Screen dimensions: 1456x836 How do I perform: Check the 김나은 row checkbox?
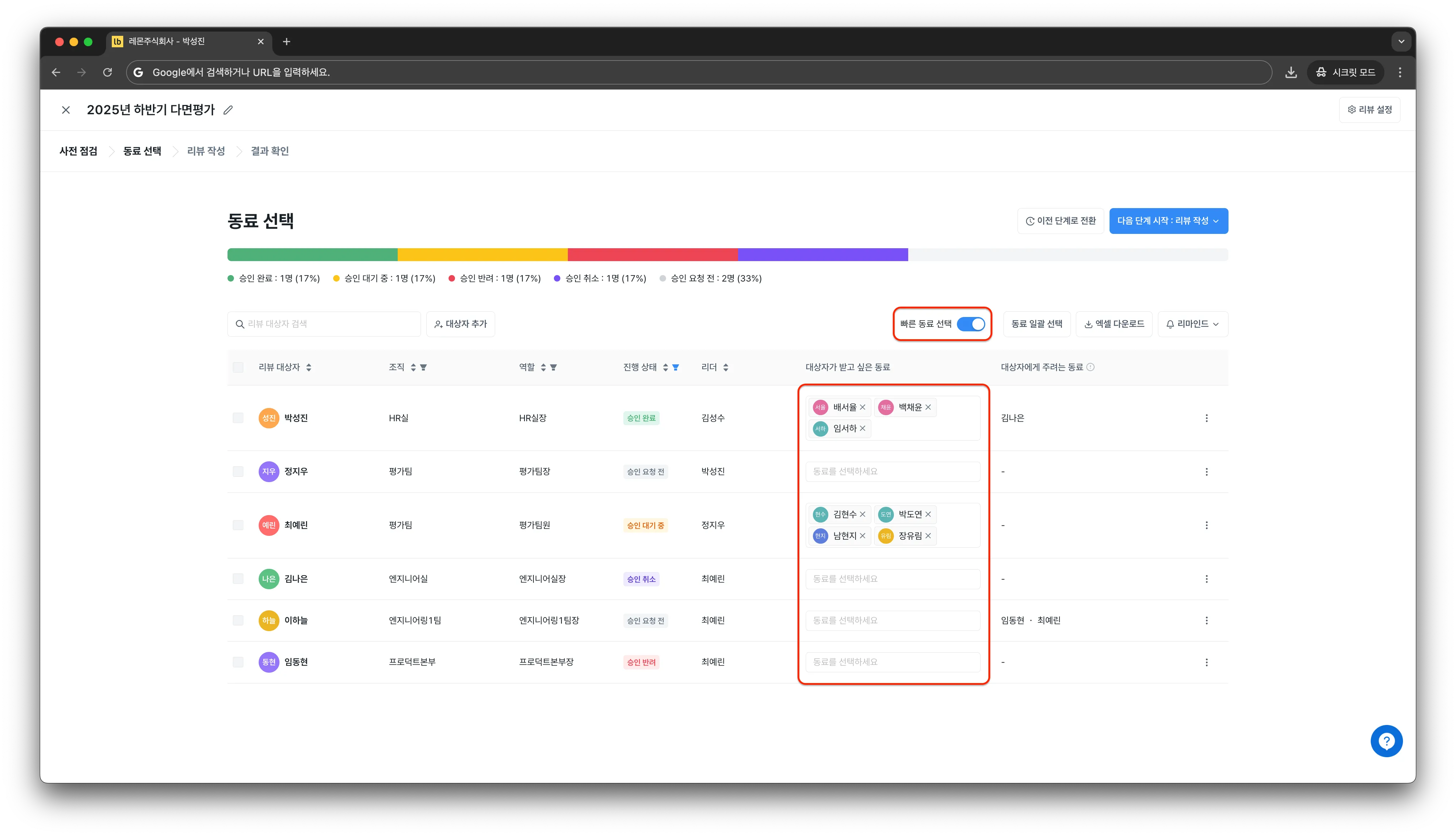[238, 579]
